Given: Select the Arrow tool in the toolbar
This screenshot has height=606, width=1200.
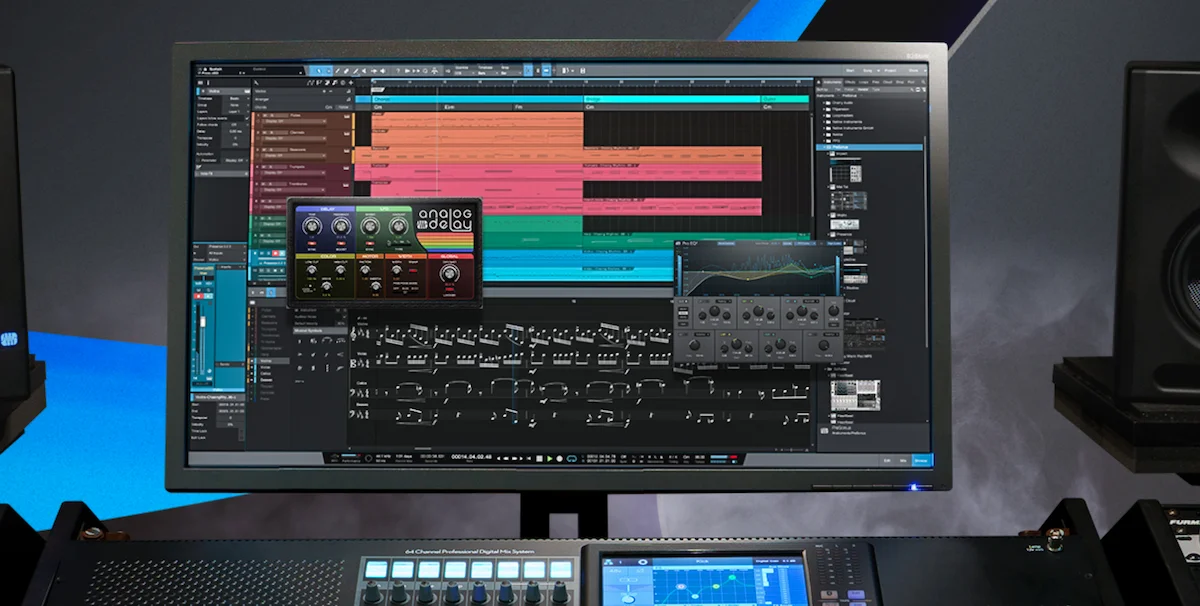Looking at the screenshot, I should tap(319, 71).
